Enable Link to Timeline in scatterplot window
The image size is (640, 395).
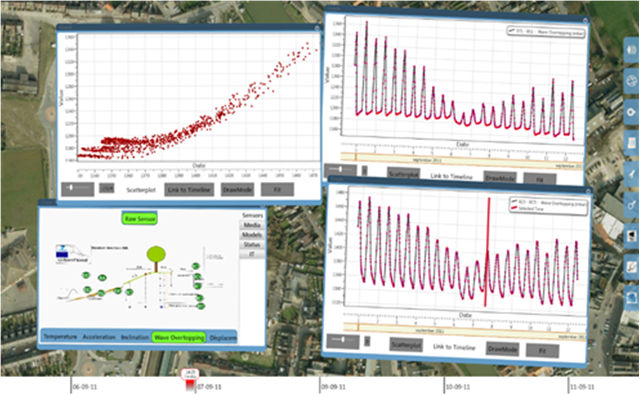pyautogui.click(x=189, y=190)
